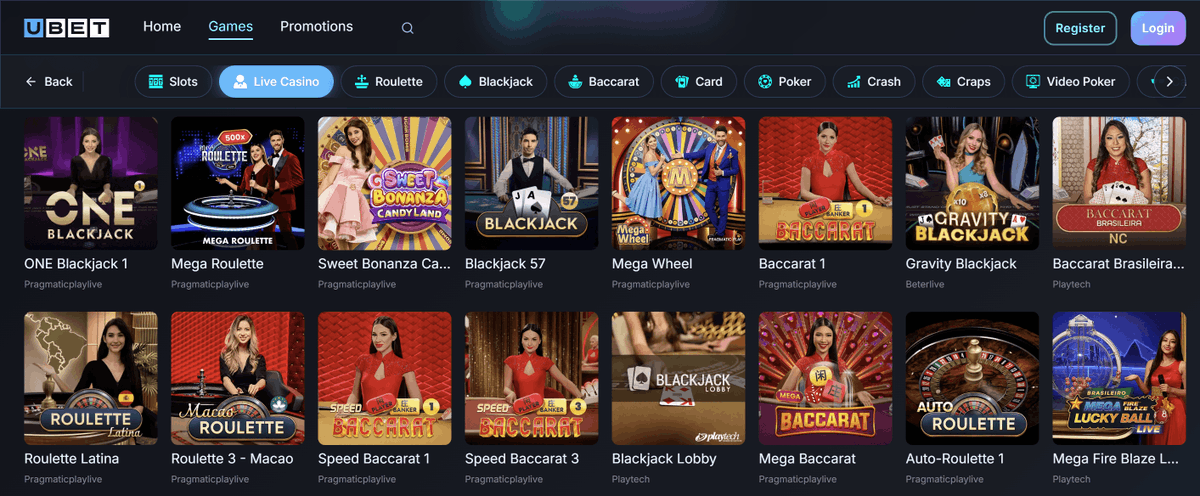Click the UBET logo
The width and height of the screenshot is (1200, 496).
tap(67, 27)
